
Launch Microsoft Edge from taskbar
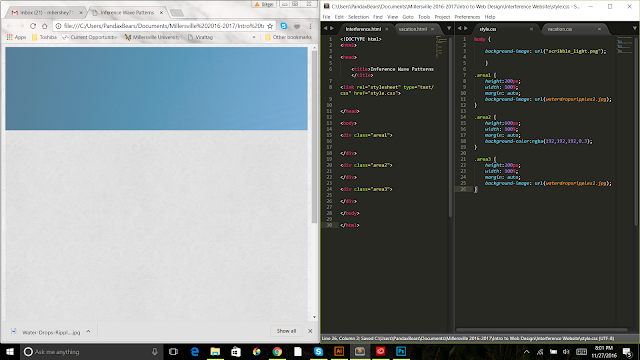(x=195, y=351)
